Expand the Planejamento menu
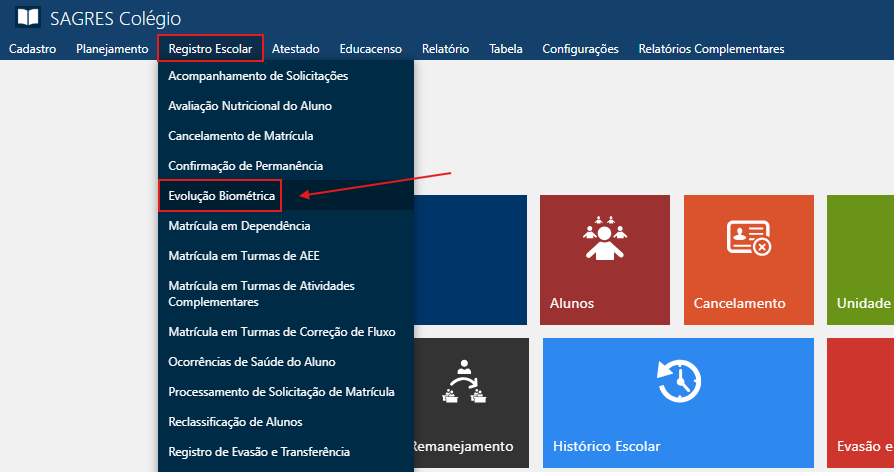The image size is (894, 472). (112, 49)
